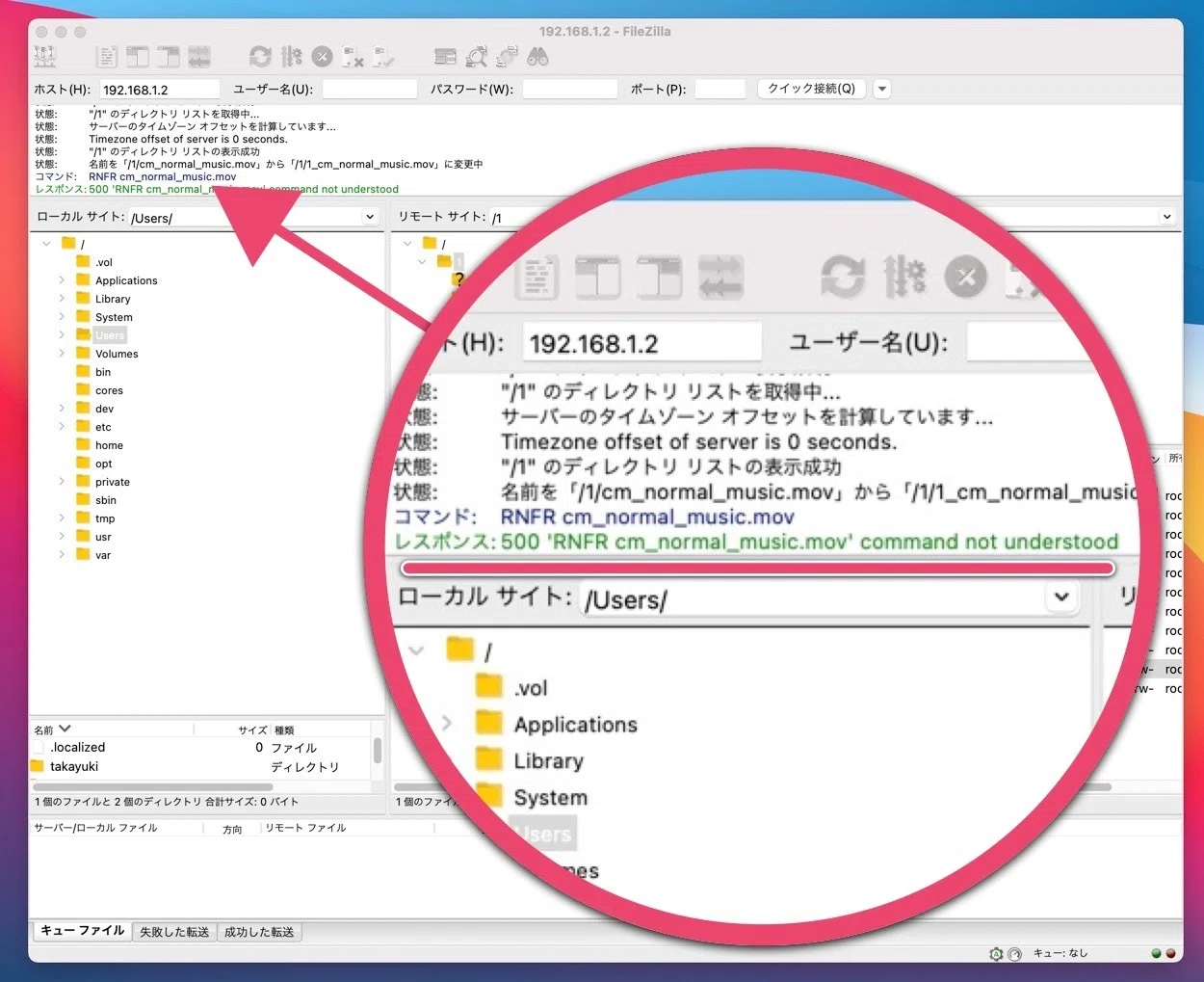Open the リモート サイト path dropdown
The height and width of the screenshot is (982, 1204).
tap(1166, 217)
